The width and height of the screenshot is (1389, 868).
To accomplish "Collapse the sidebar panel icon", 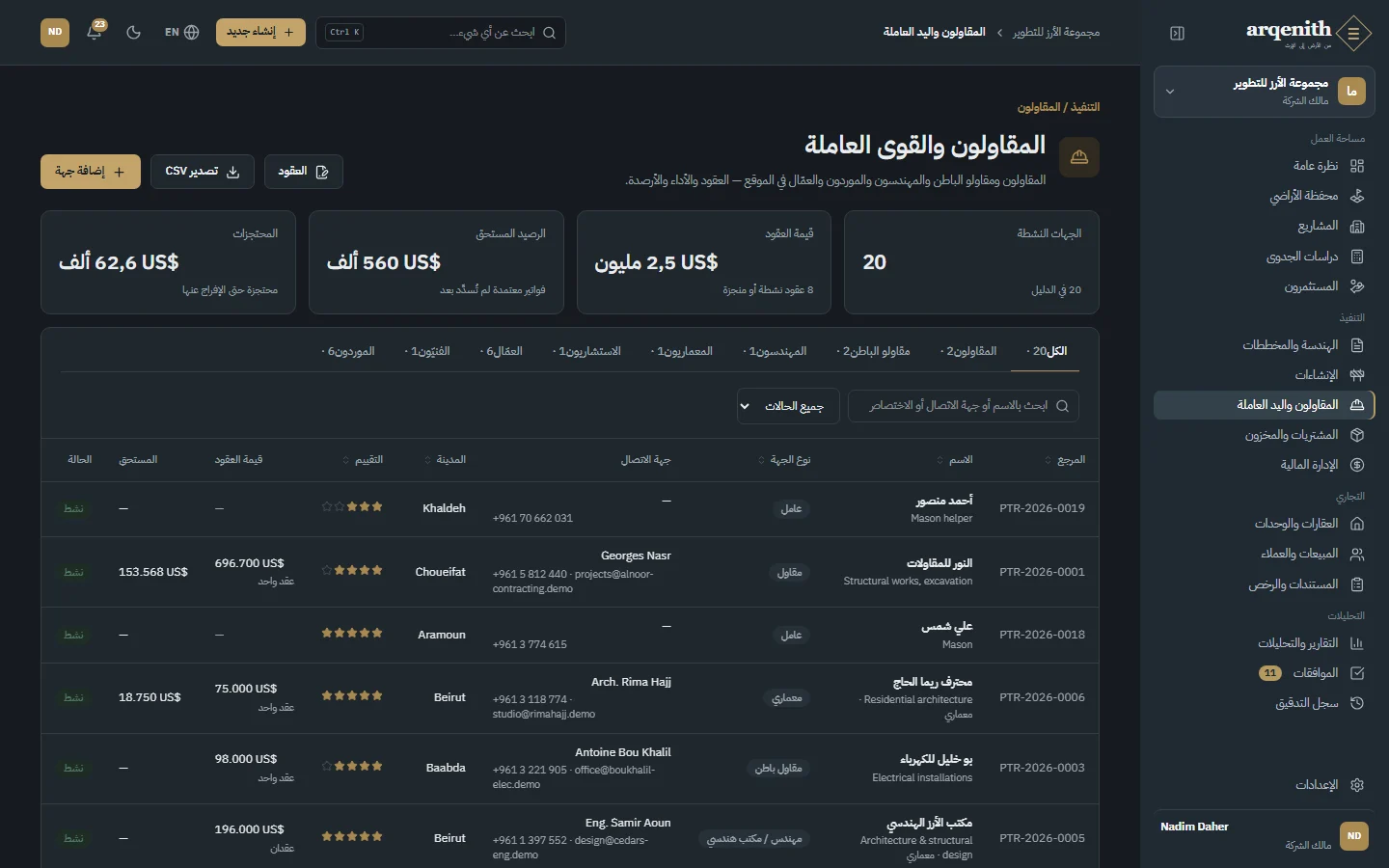I will [1177, 33].
